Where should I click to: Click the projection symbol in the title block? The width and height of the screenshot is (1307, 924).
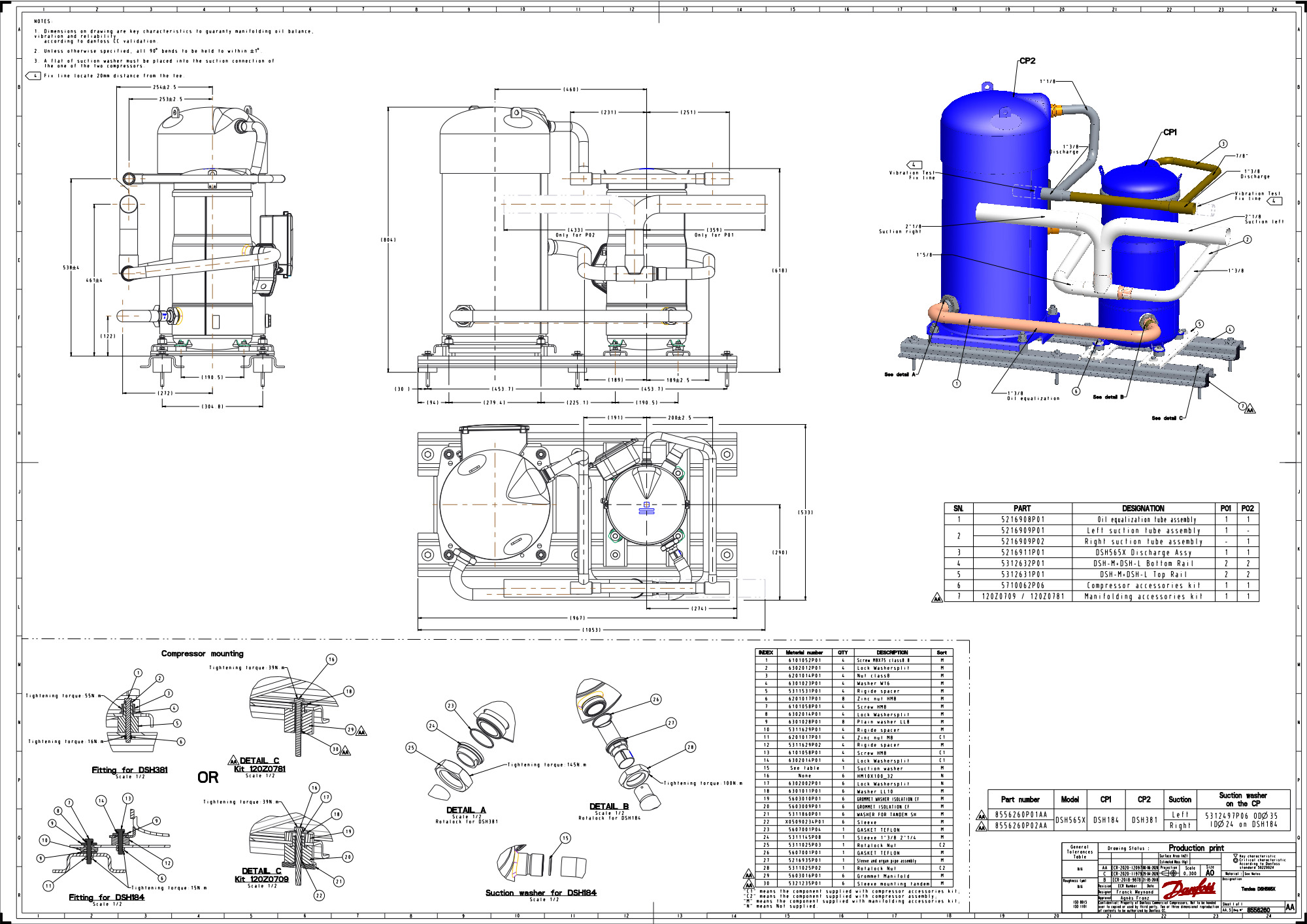click(1170, 873)
